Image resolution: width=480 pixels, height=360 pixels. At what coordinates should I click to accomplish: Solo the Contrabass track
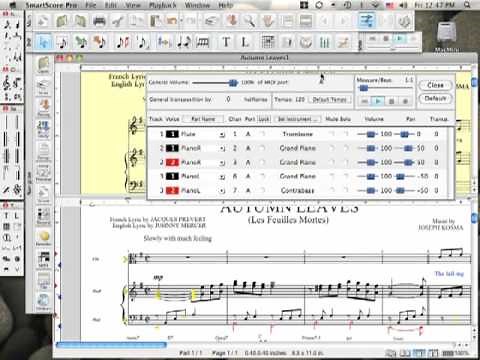click(x=345, y=190)
